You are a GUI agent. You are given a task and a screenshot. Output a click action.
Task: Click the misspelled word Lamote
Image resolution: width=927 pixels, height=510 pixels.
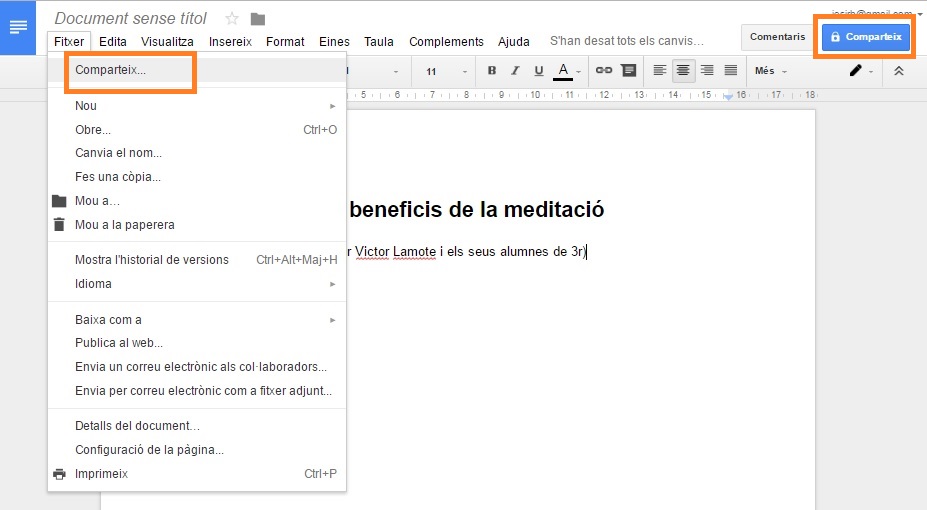[414, 252]
